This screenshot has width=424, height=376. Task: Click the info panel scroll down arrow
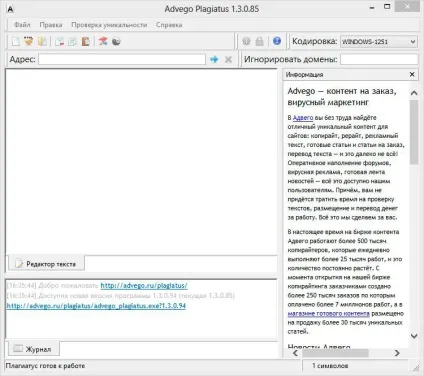coord(414,336)
